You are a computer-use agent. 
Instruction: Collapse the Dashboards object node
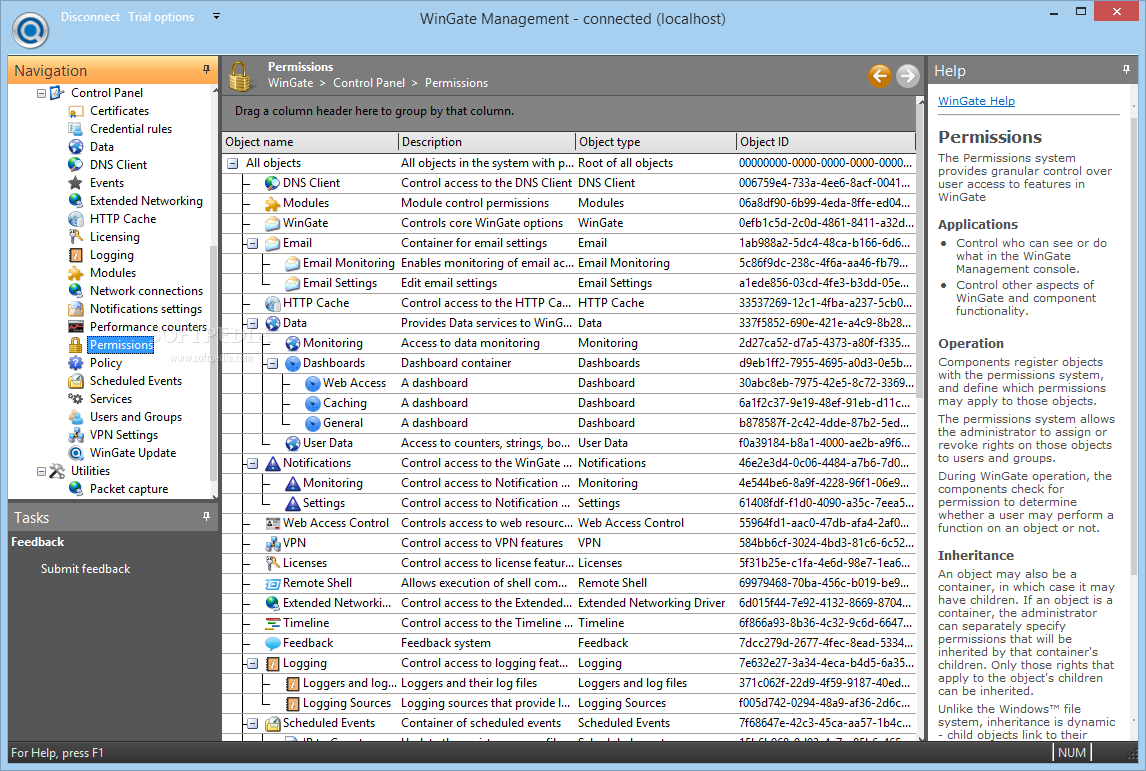(x=272, y=363)
